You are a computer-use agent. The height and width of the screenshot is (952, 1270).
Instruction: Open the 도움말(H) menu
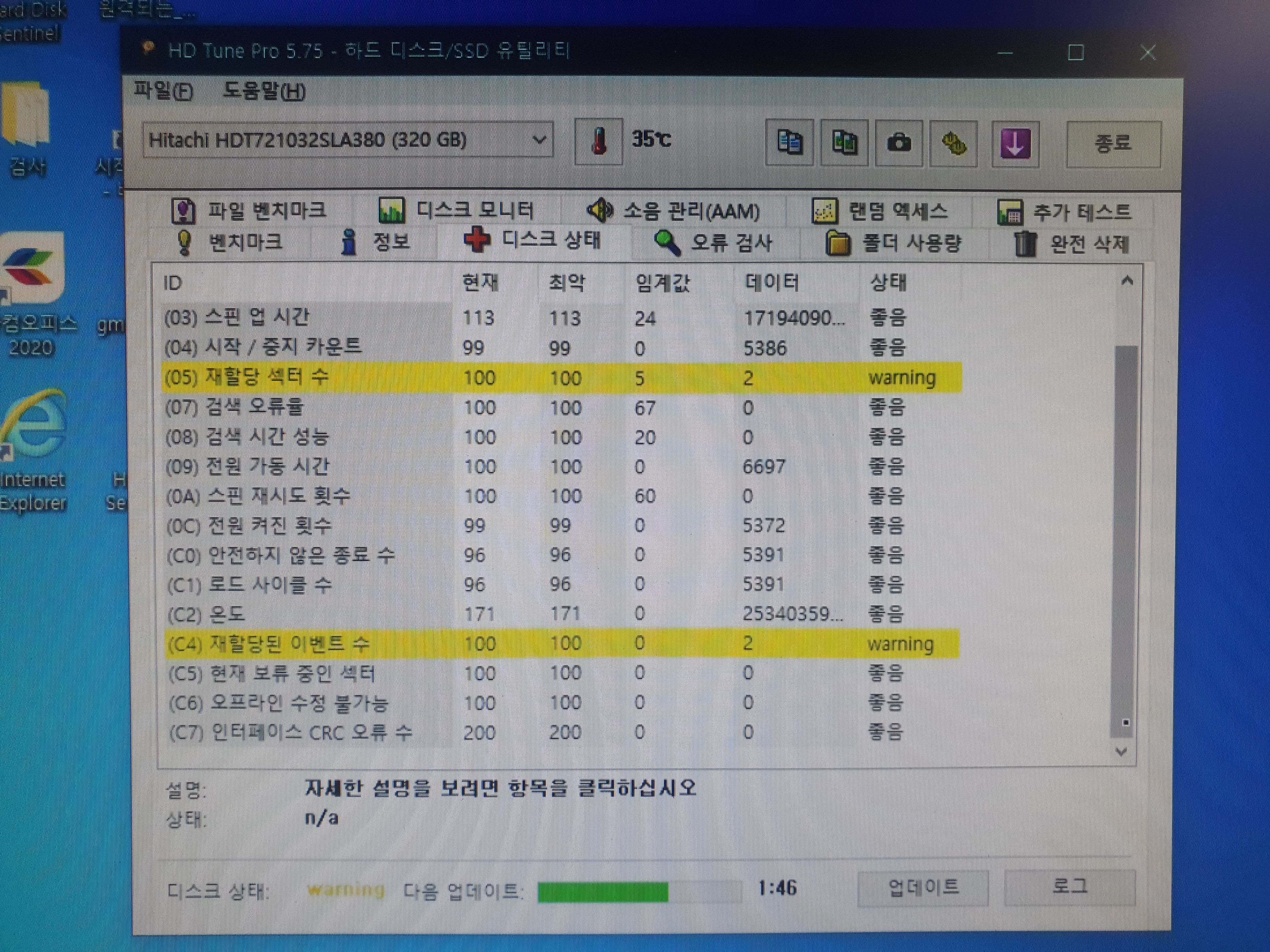tap(264, 91)
